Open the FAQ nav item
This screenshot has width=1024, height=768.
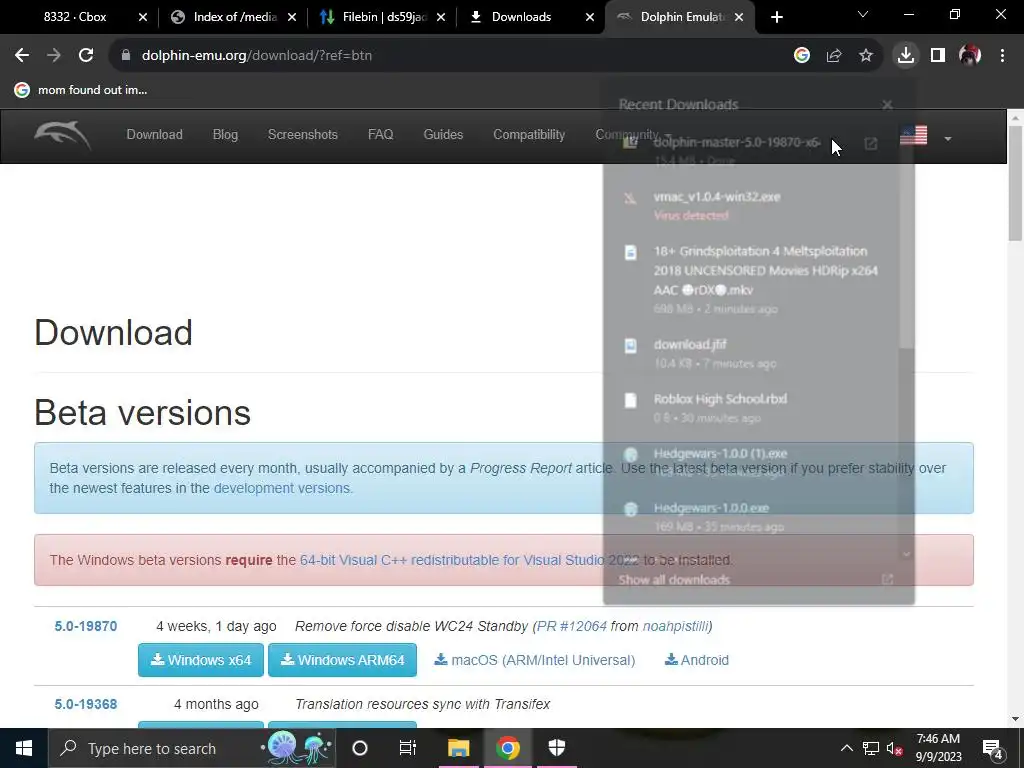(x=381, y=135)
